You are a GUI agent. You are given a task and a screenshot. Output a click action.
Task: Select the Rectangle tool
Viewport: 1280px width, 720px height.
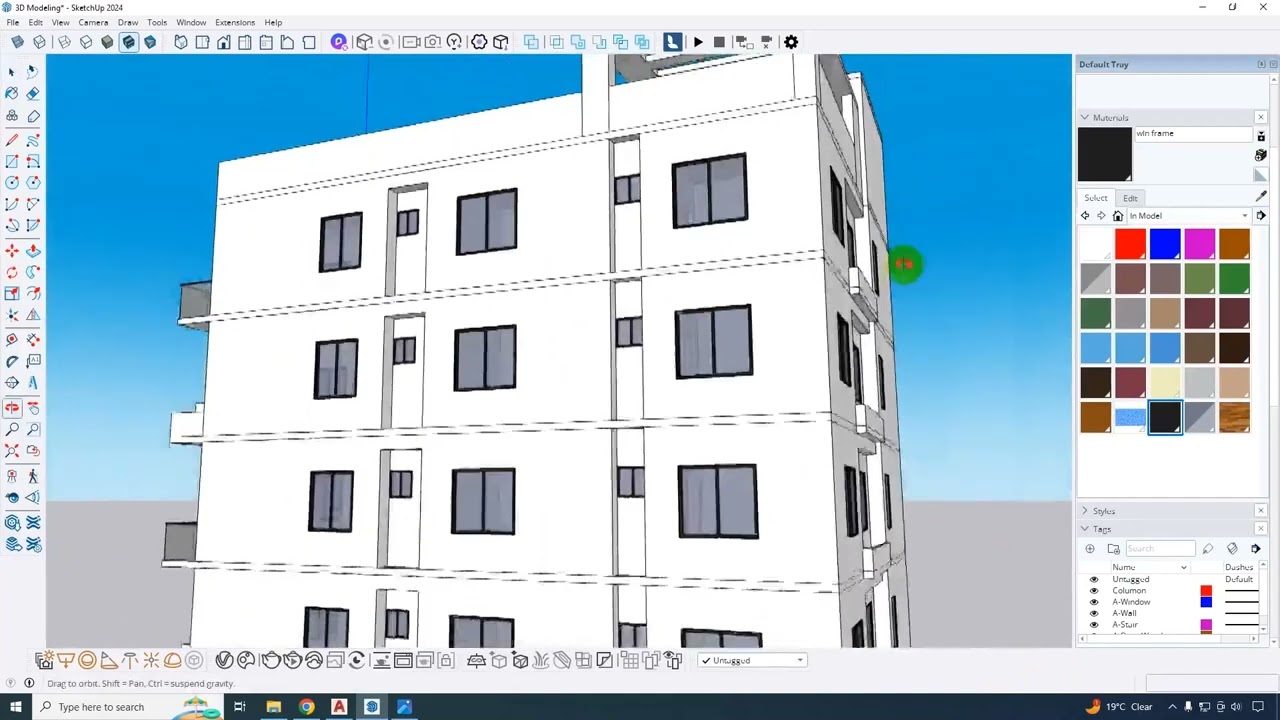tap(12, 161)
